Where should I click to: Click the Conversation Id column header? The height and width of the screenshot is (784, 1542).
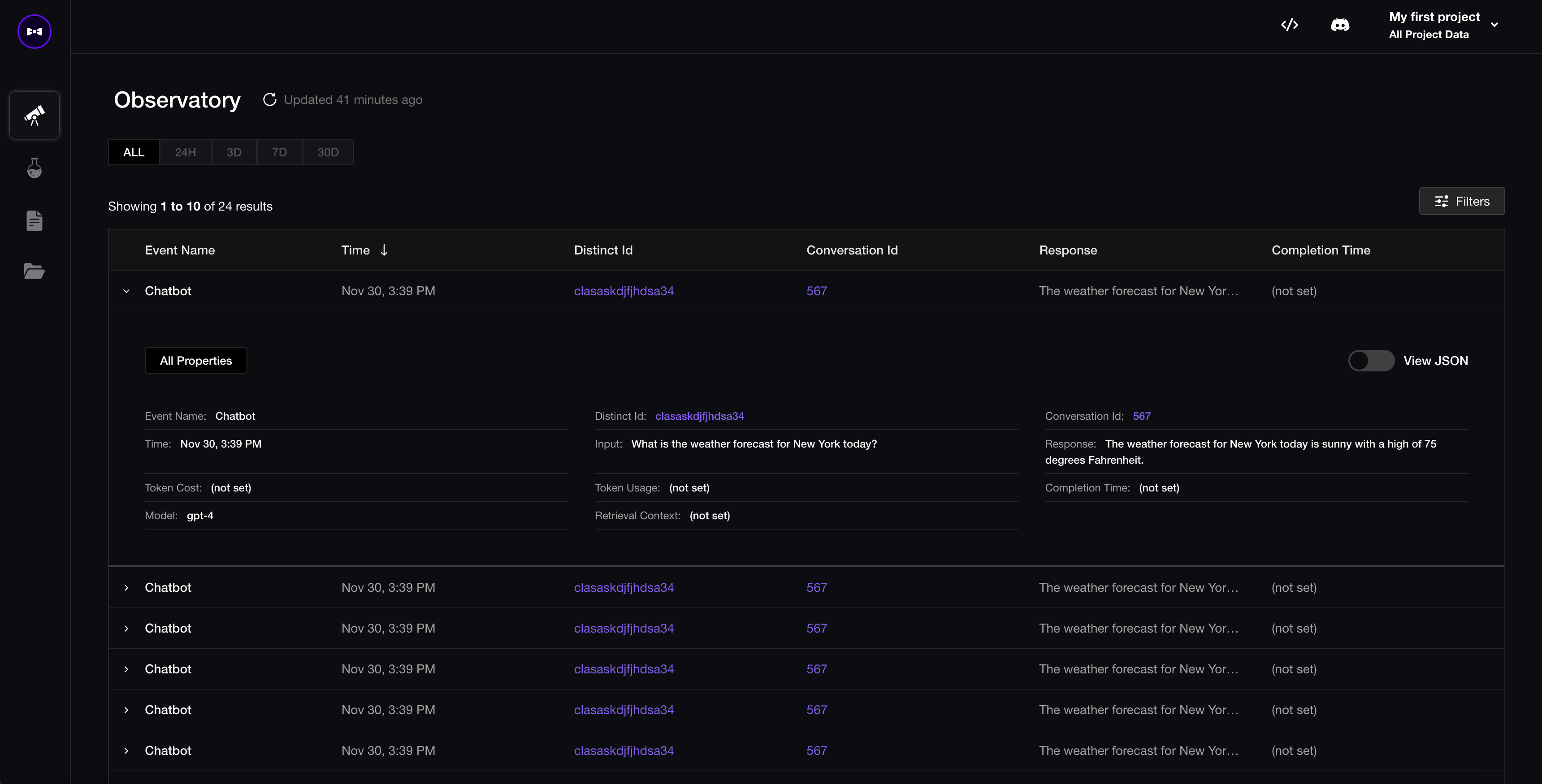pyautogui.click(x=852, y=250)
